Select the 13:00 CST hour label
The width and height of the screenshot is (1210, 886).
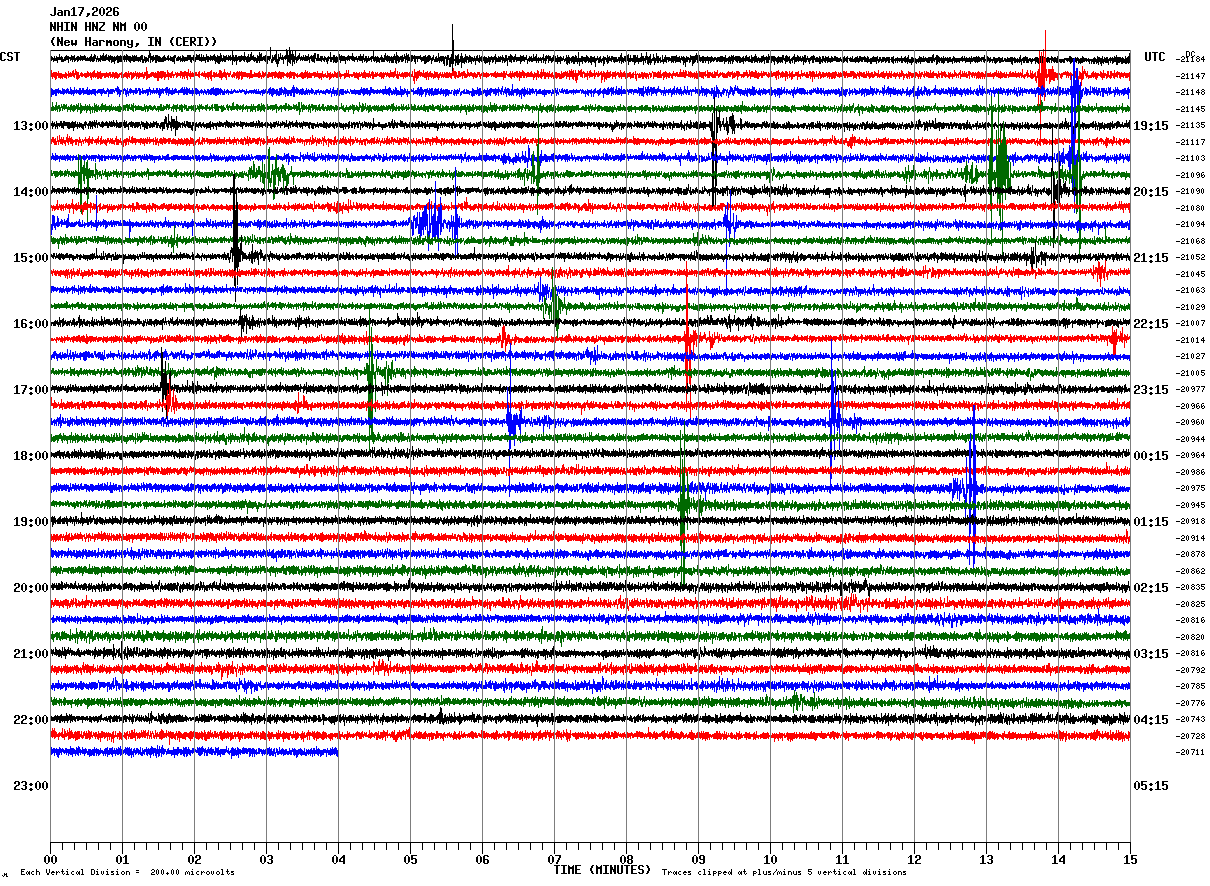31,126
